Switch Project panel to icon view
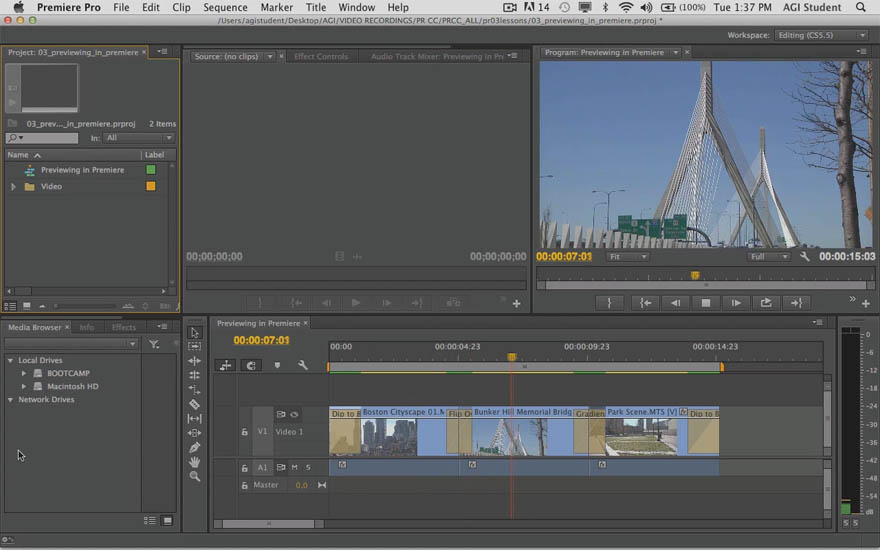Screen dimensions: 880x550 coord(26,306)
